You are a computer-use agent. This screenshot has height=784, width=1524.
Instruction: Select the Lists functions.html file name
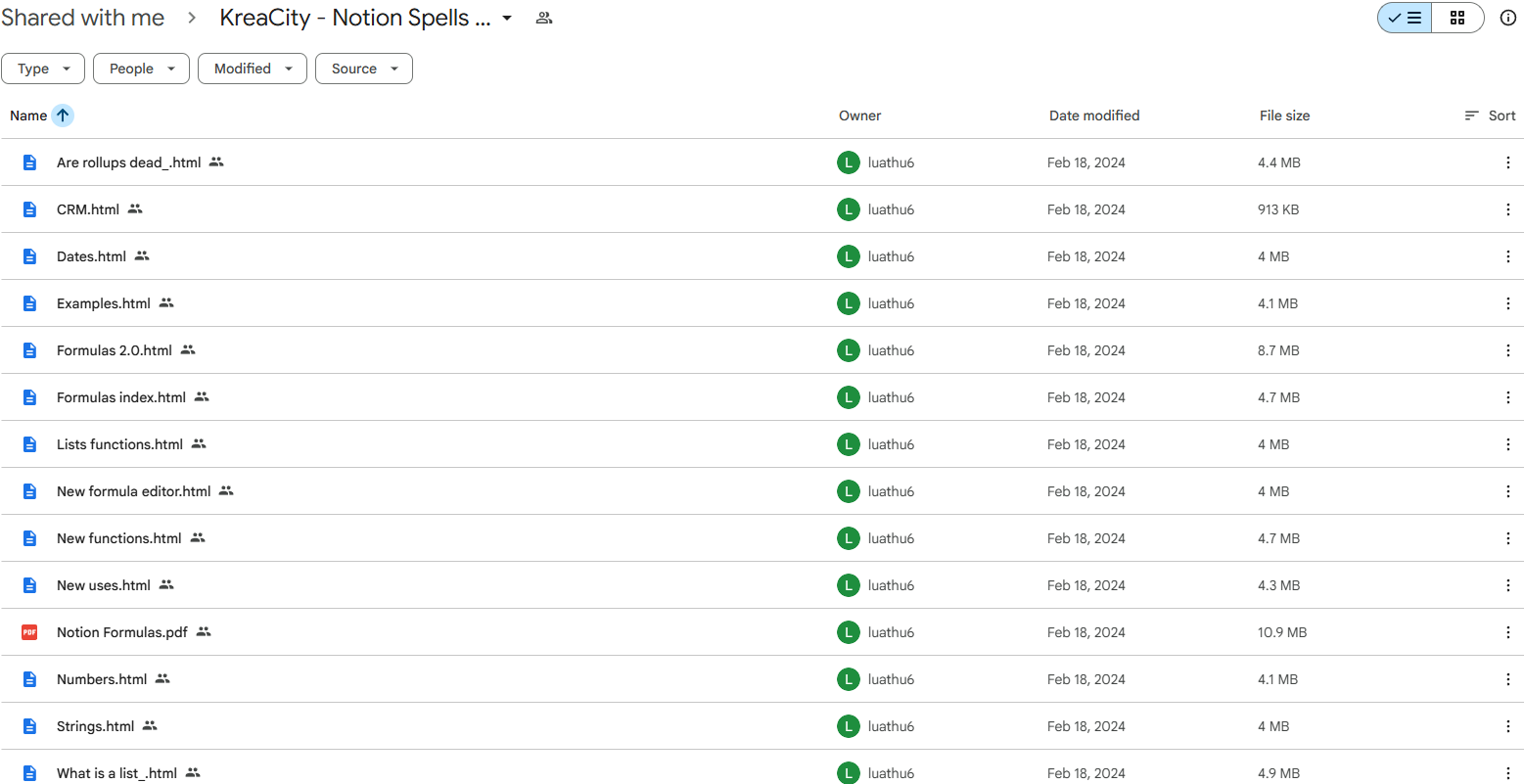point(119,444)
